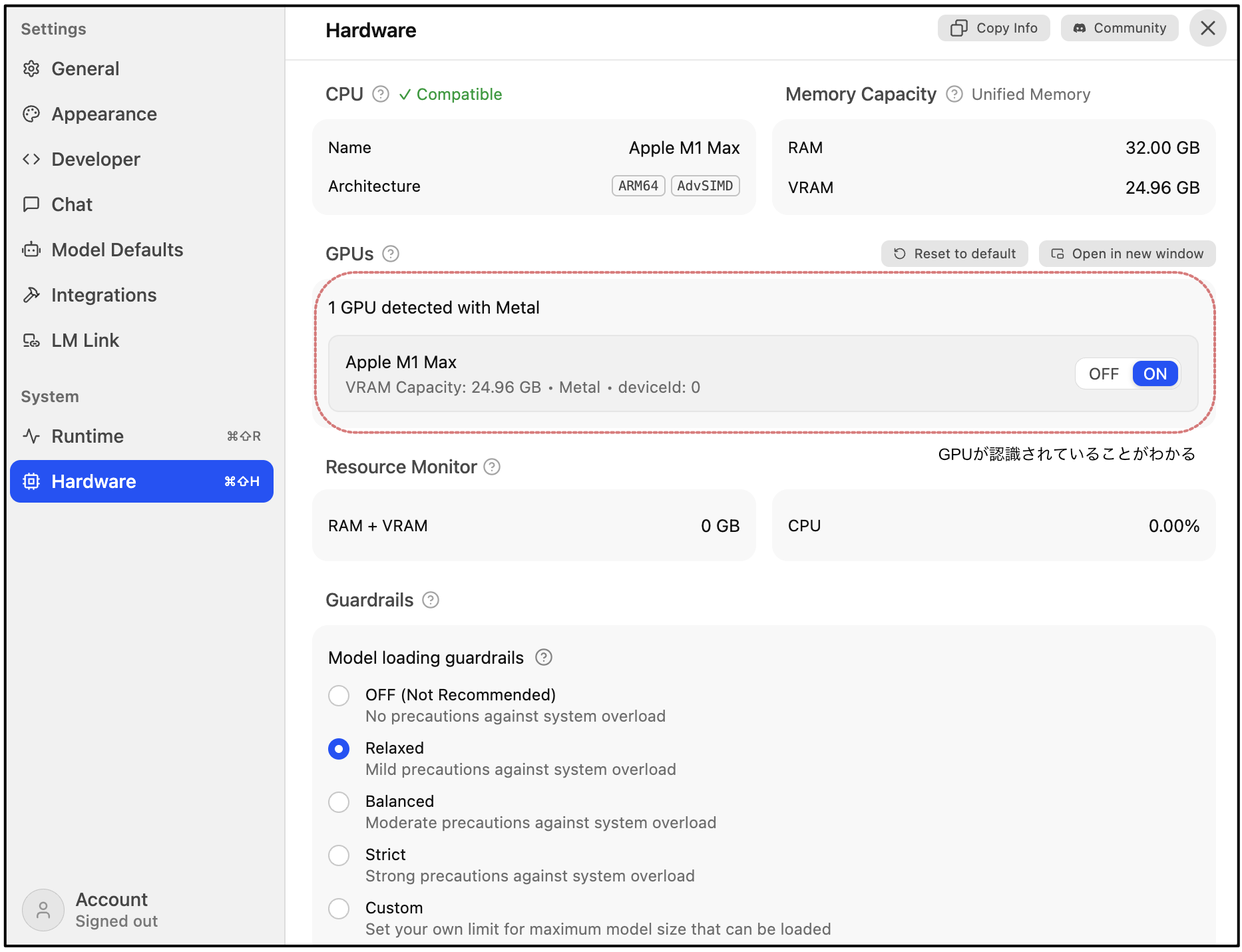This screenshot has height=952, width=1242.
Task: Click the Resource Monitor help icon
Action: pos(492,467)
